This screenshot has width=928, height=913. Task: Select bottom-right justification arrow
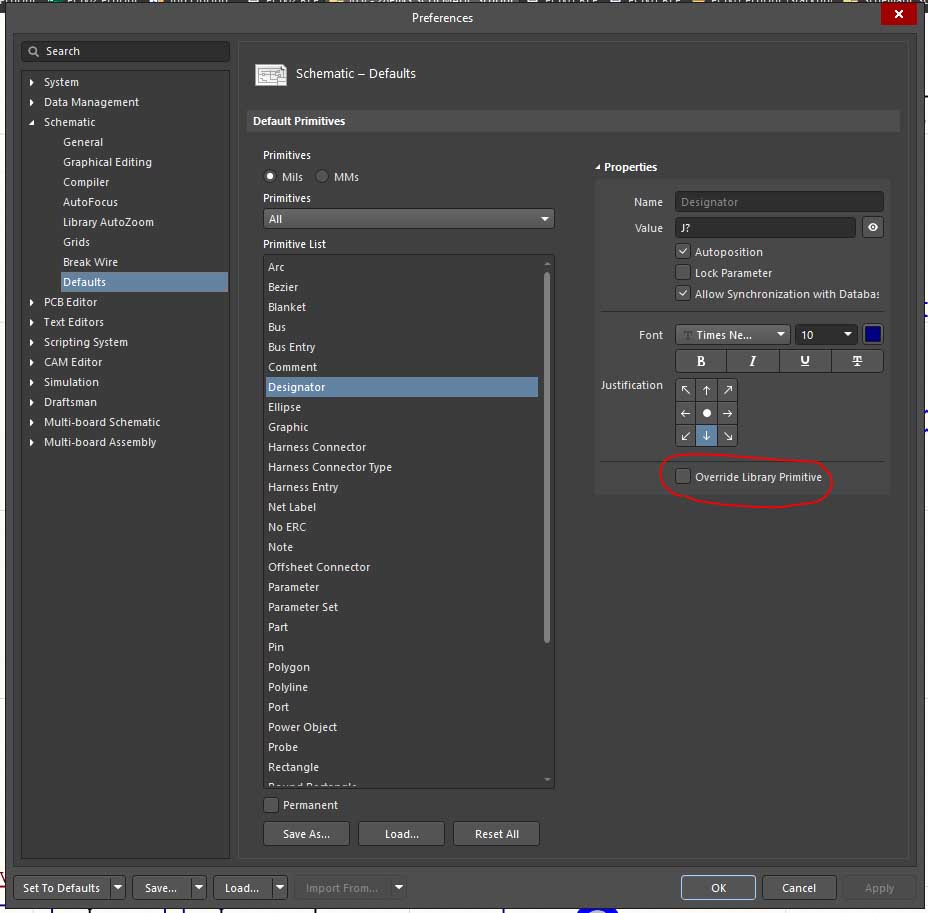(x=728, y=435)
